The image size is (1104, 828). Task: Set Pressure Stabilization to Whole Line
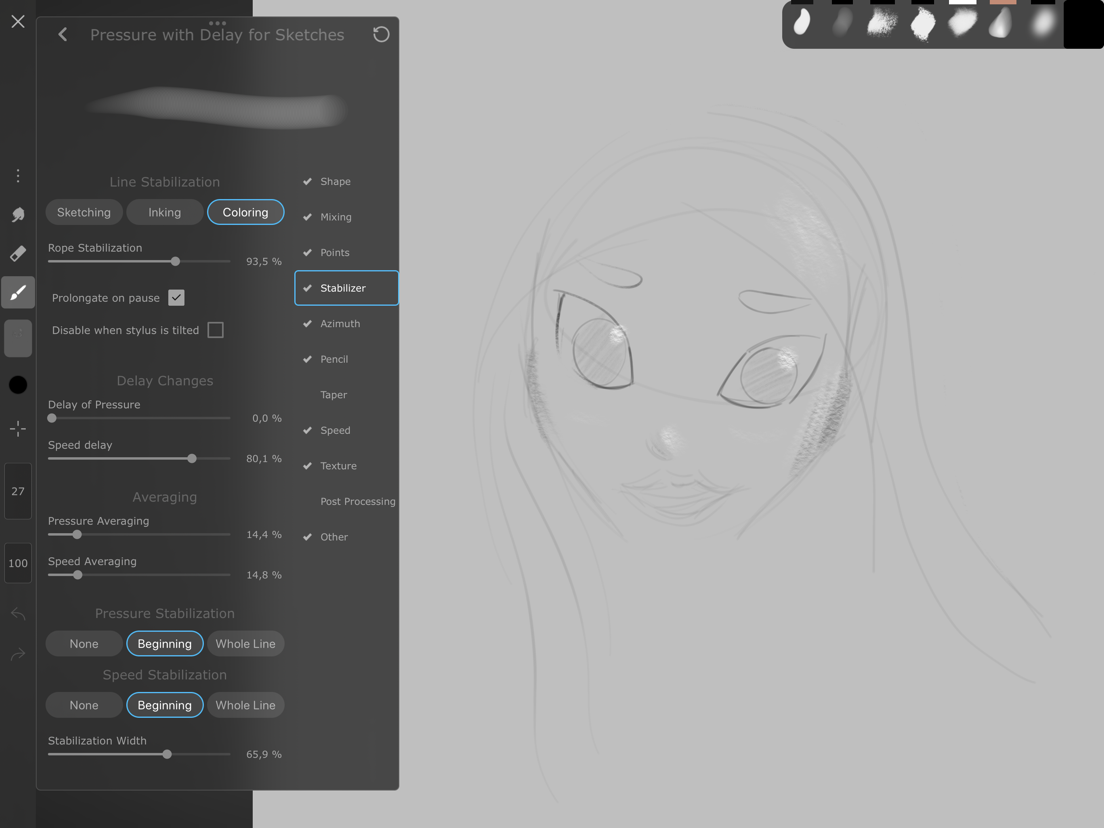(245, 643)
